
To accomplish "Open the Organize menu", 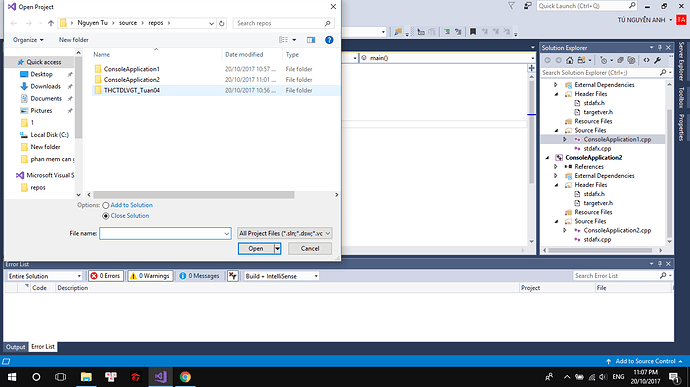I will (x=28, y=40).
